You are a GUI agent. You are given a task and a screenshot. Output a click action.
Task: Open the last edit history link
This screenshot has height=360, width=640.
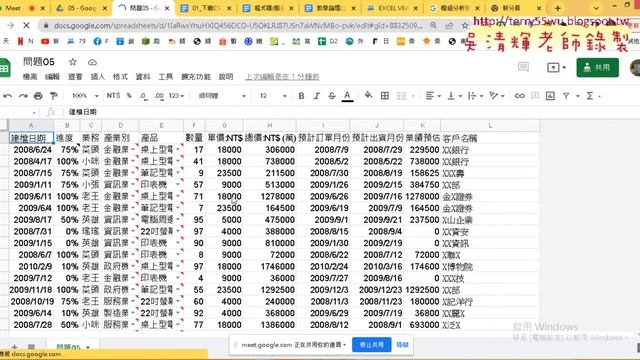click(282, 77)
